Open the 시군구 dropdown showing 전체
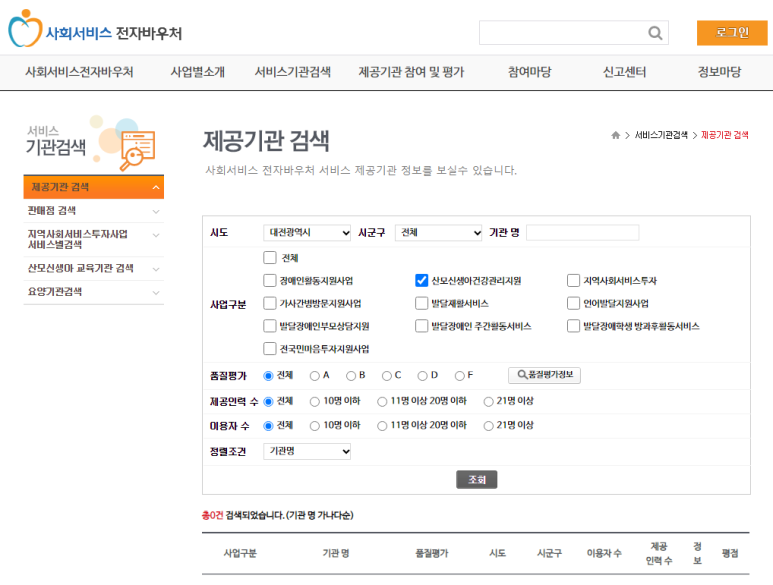This screenshot has height=585, width=773. coord(438,233)
